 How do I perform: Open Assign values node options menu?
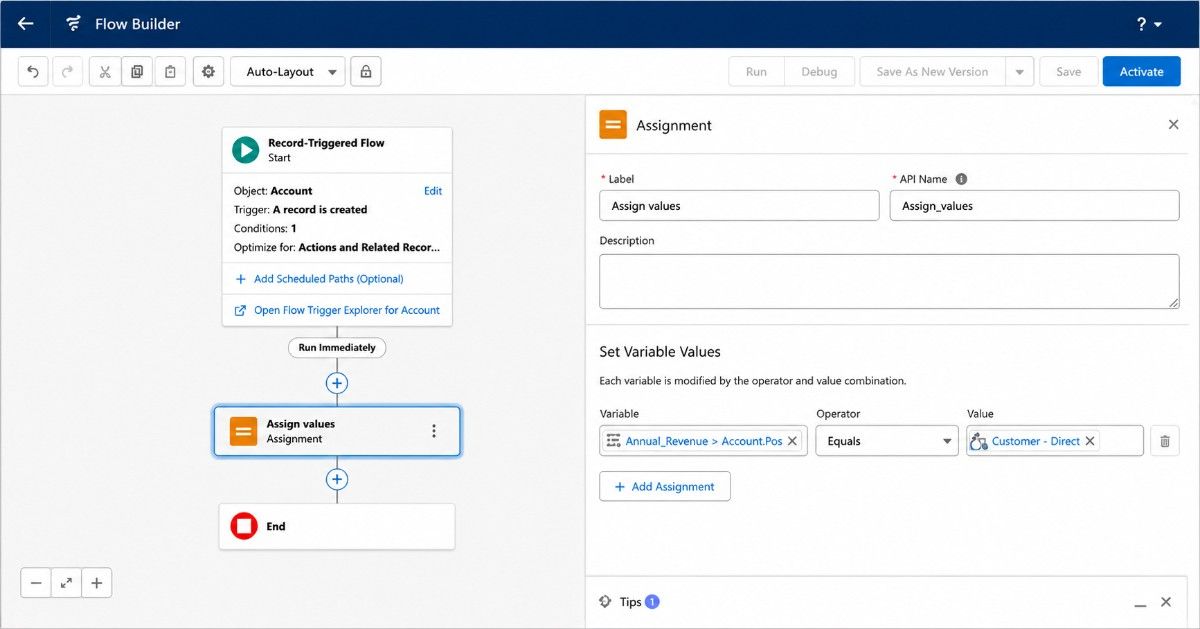(434, 431)
